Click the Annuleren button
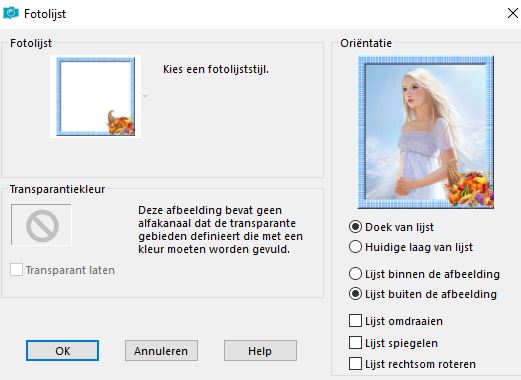521x380 pixels. (x=161, y=351)
